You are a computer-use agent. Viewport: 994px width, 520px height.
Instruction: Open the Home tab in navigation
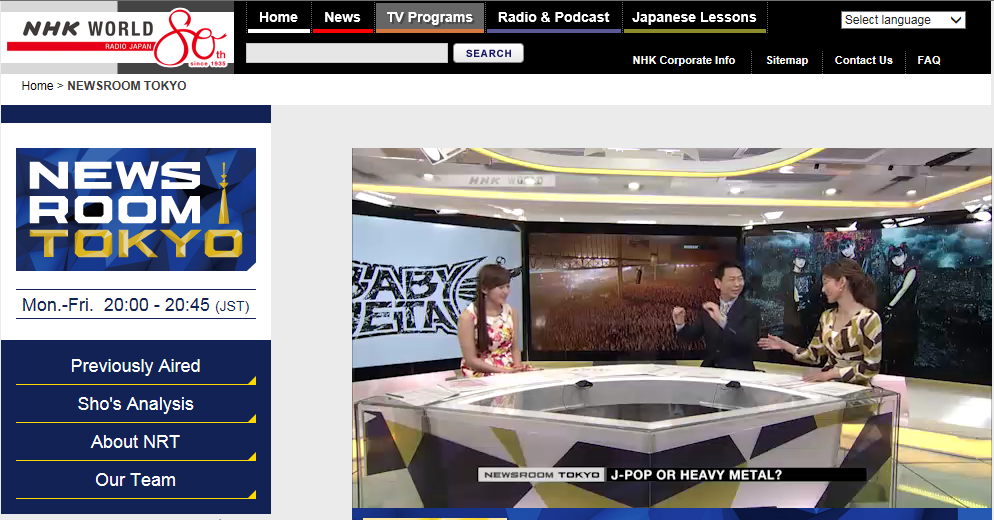[278, 18]
